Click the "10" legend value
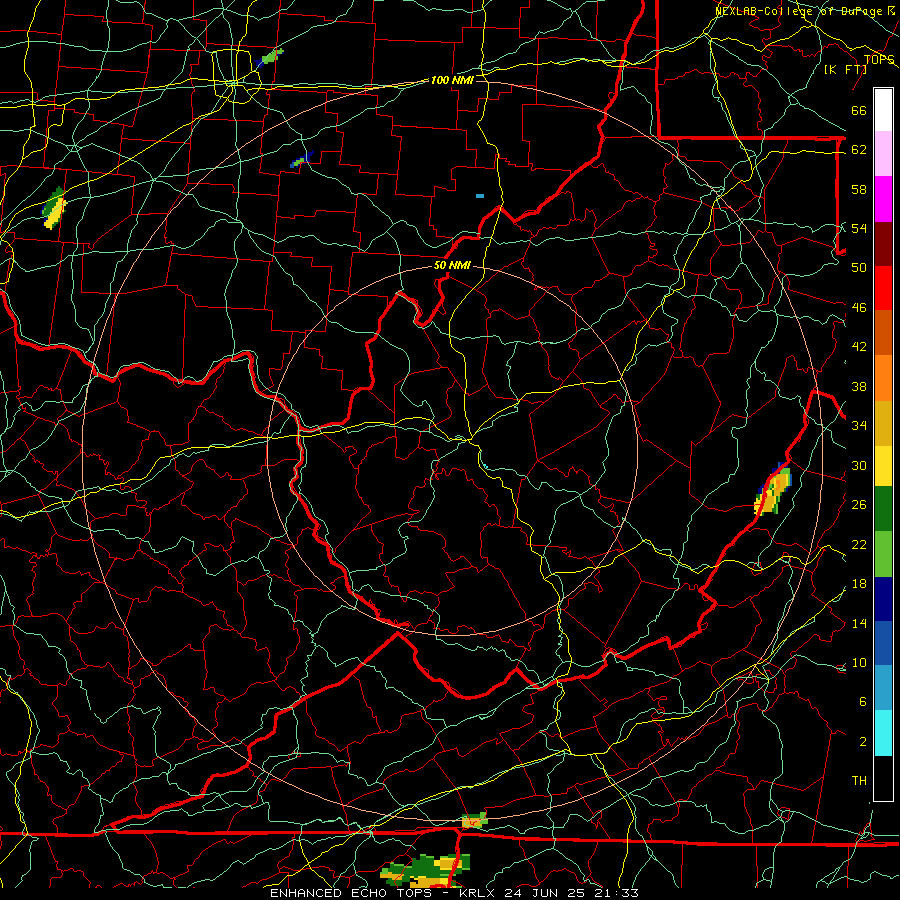Image resolution: width=900 pixels, height=900 pixels. [859, 663]
